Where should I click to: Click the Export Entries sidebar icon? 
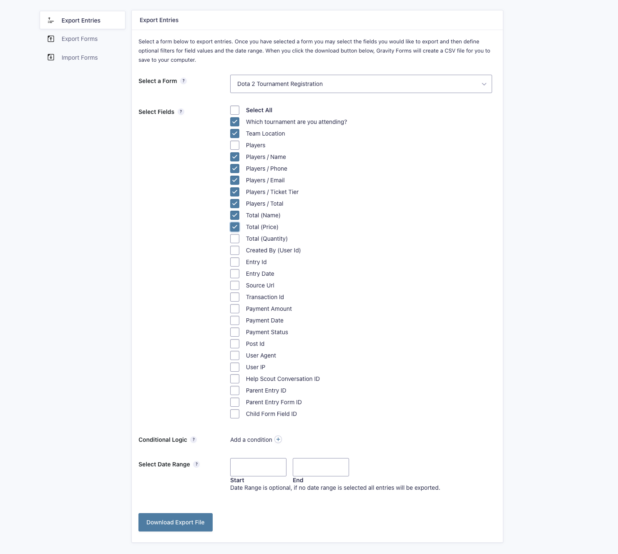[50, 20]
